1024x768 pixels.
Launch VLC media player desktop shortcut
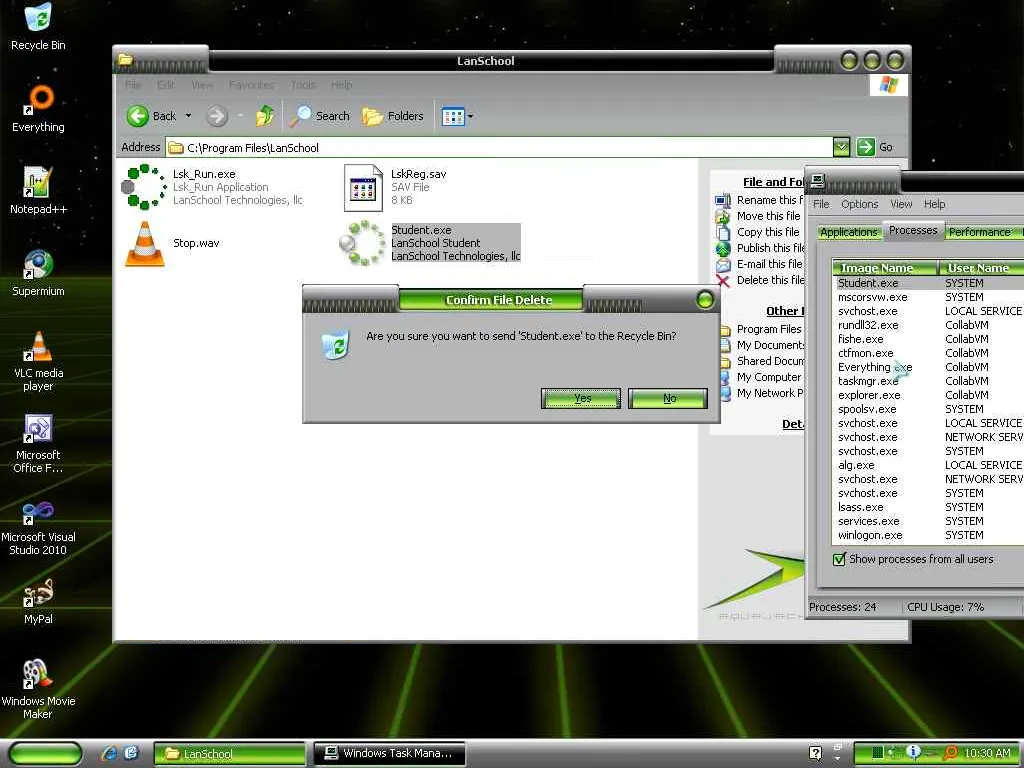click(x=38, y=361)
